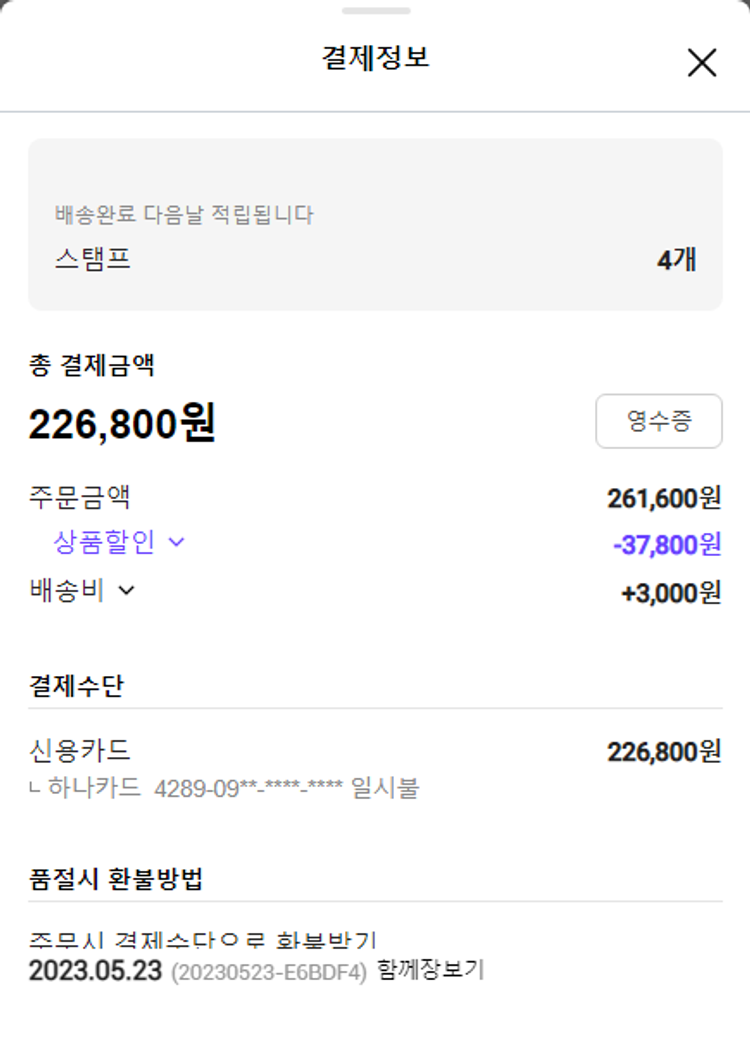This screenshot has height=1038, width=750.
Task: Click the 함께장보기 label
Action: [431, 970]
